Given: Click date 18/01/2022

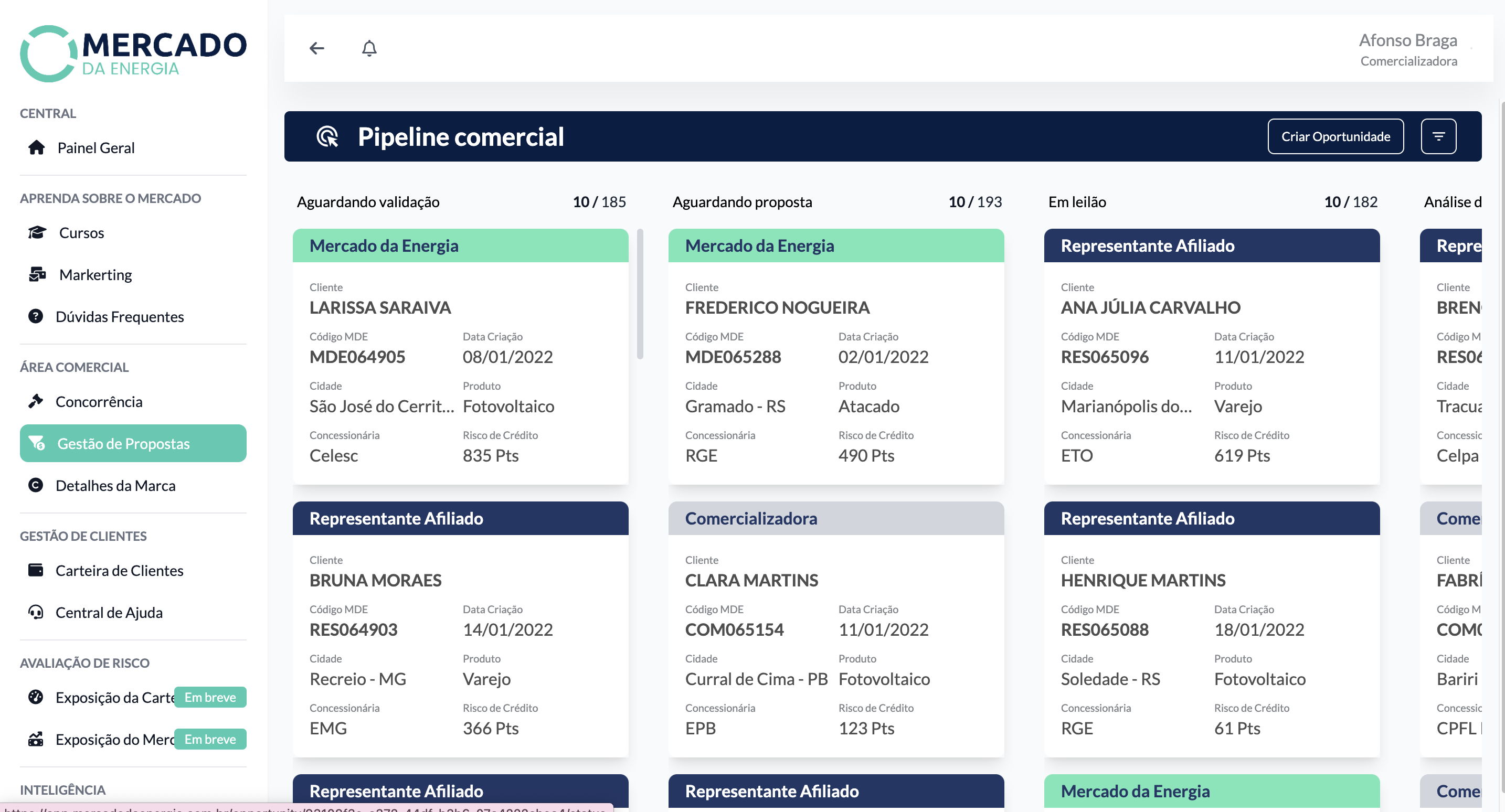Looking at the screenshot, I should point(1259,629).
